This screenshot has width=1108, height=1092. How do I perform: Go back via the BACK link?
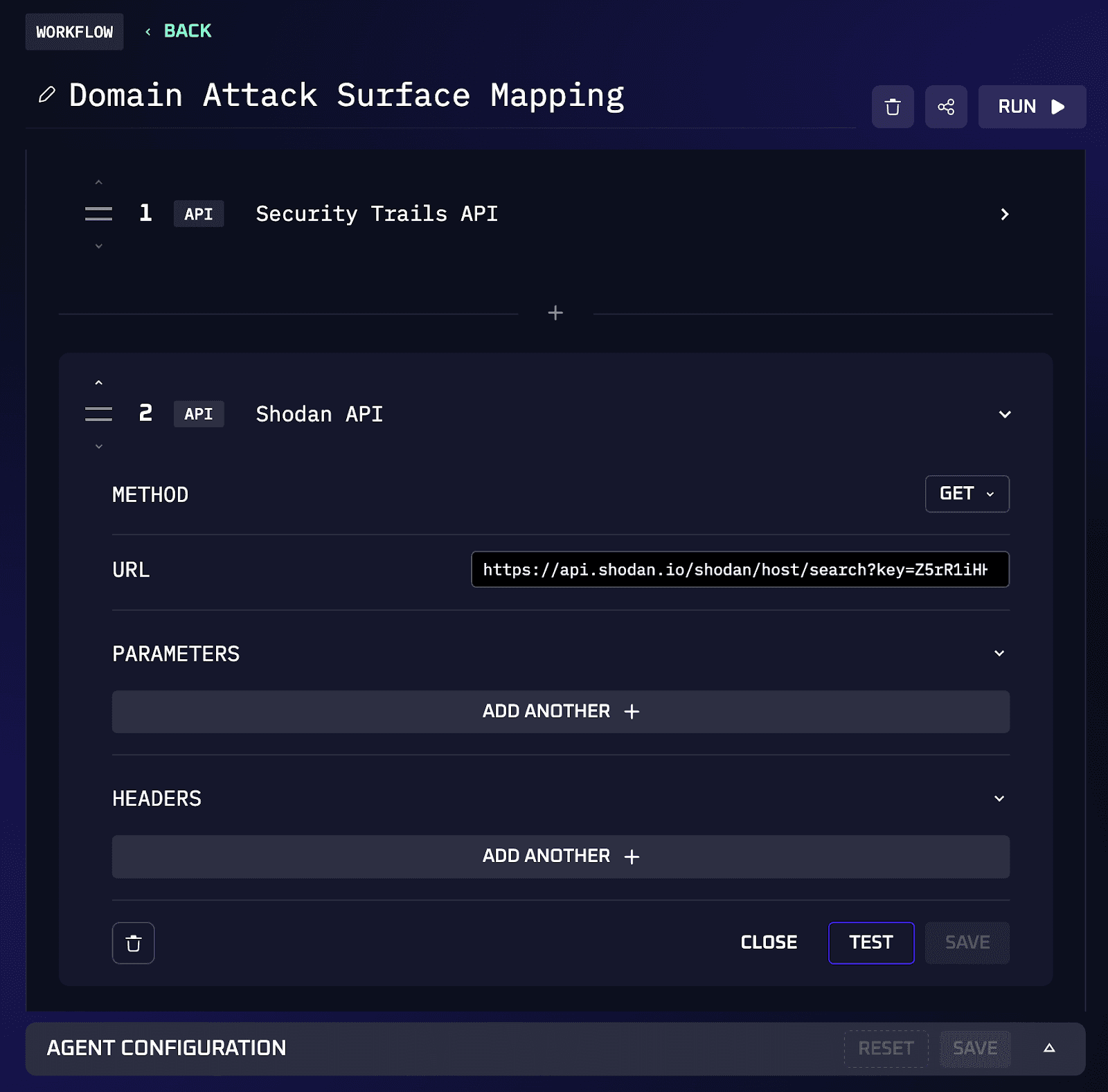coord(179,31)
